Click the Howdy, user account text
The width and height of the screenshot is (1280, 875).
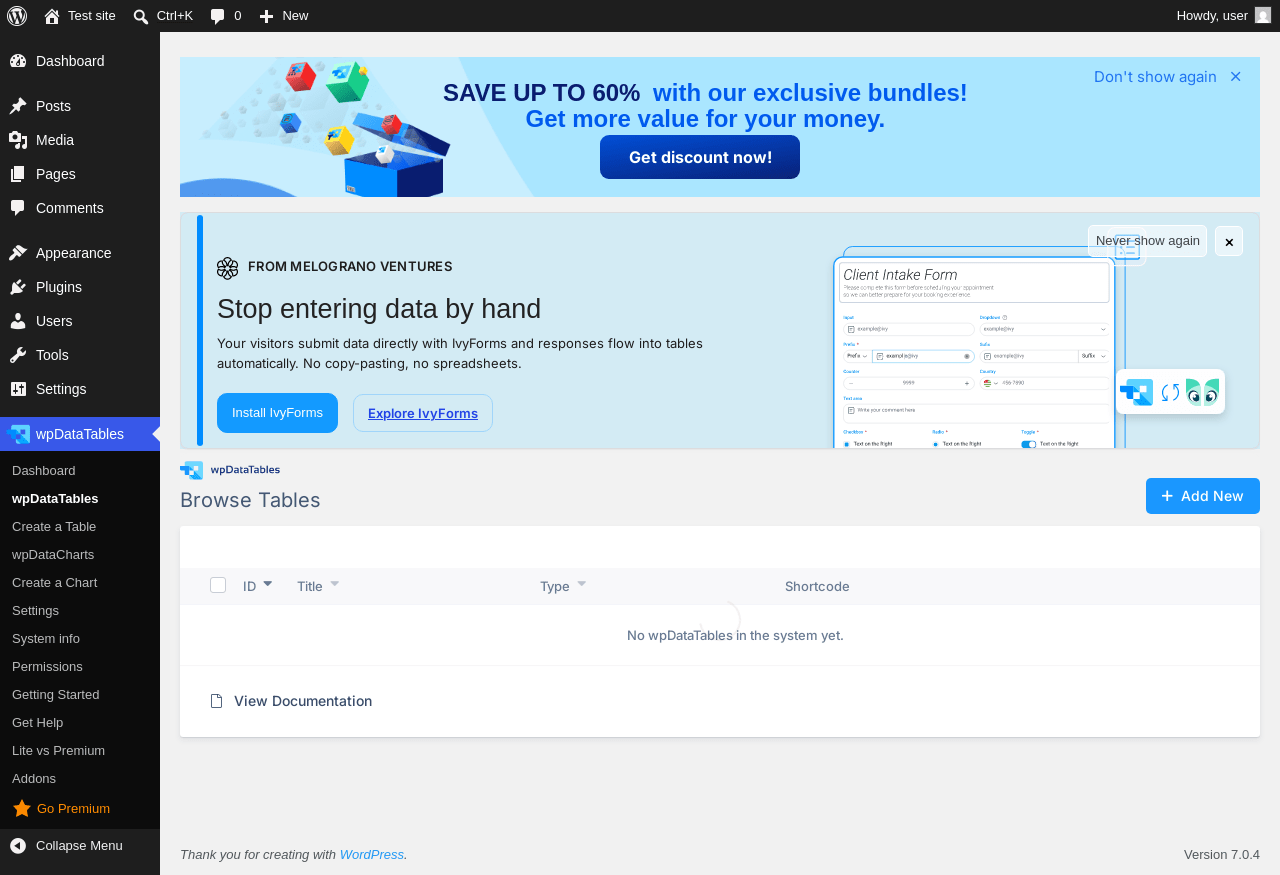[1212, 16]
